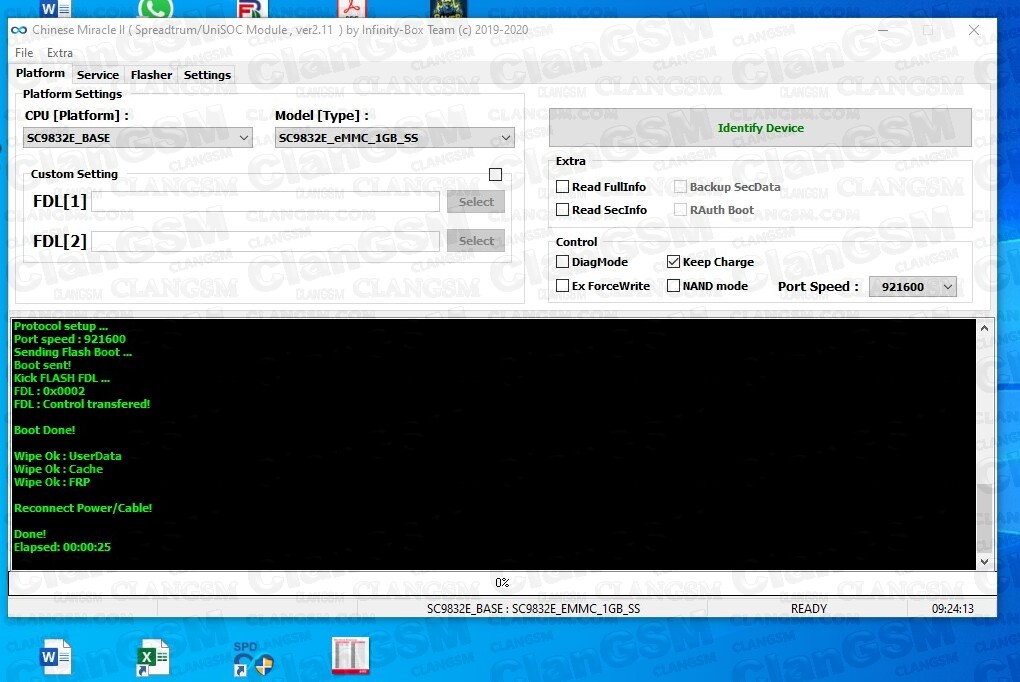Click the 'Boot Done!' log line

tap(44, 430)
